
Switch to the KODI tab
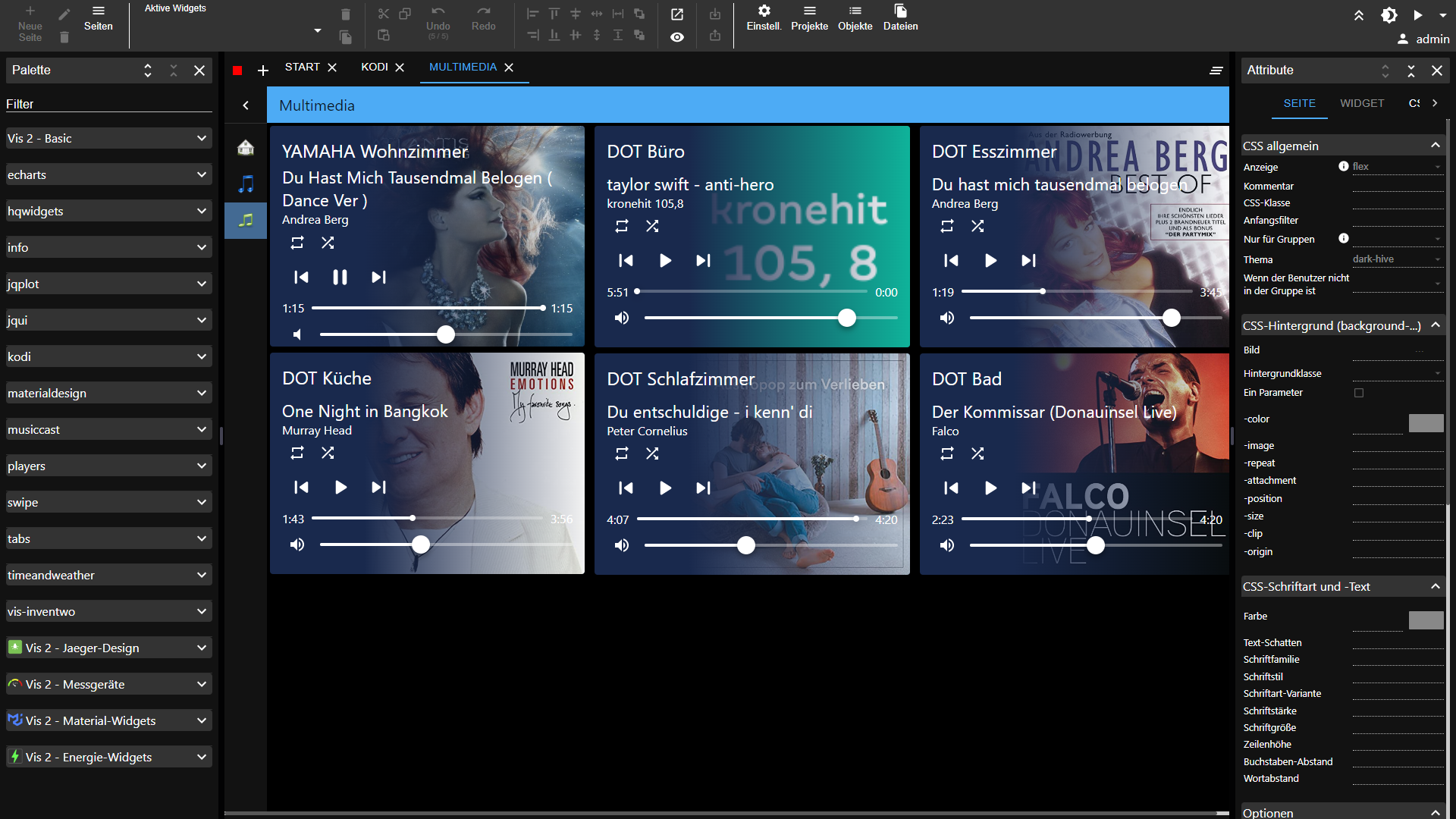[373, 67]
